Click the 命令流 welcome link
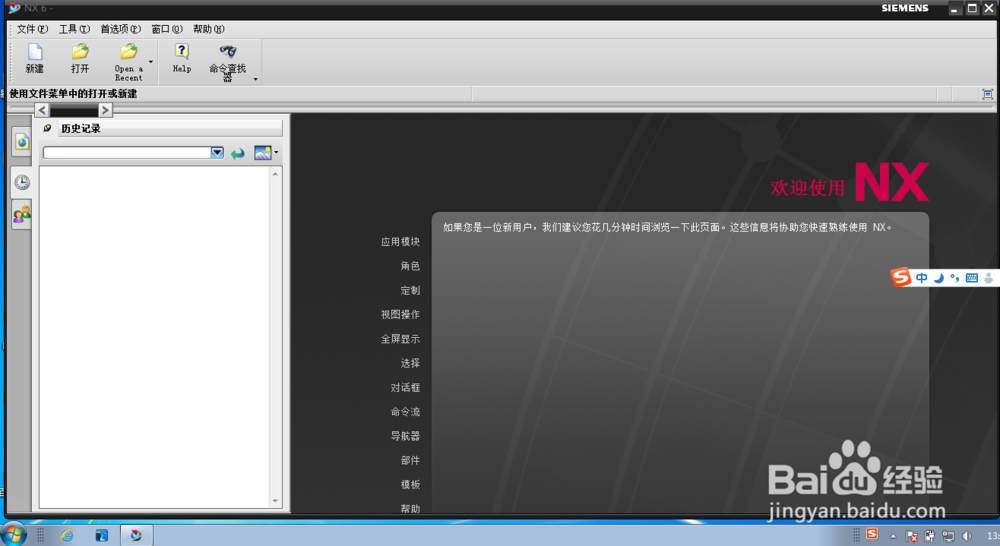The height and width of the screenshot is (546, 1000). pos(406,411)
